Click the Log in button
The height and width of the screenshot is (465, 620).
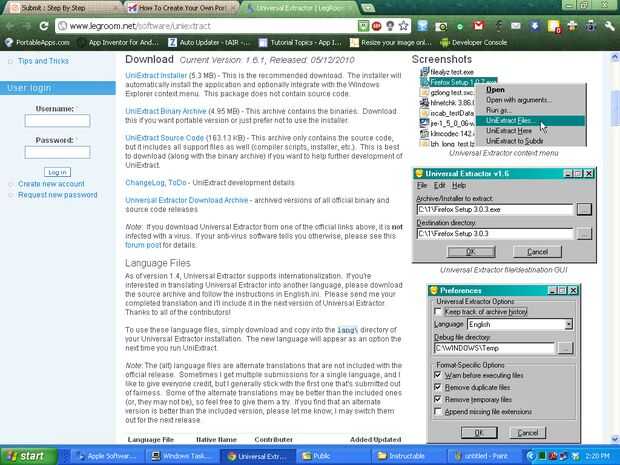point(57,172)
